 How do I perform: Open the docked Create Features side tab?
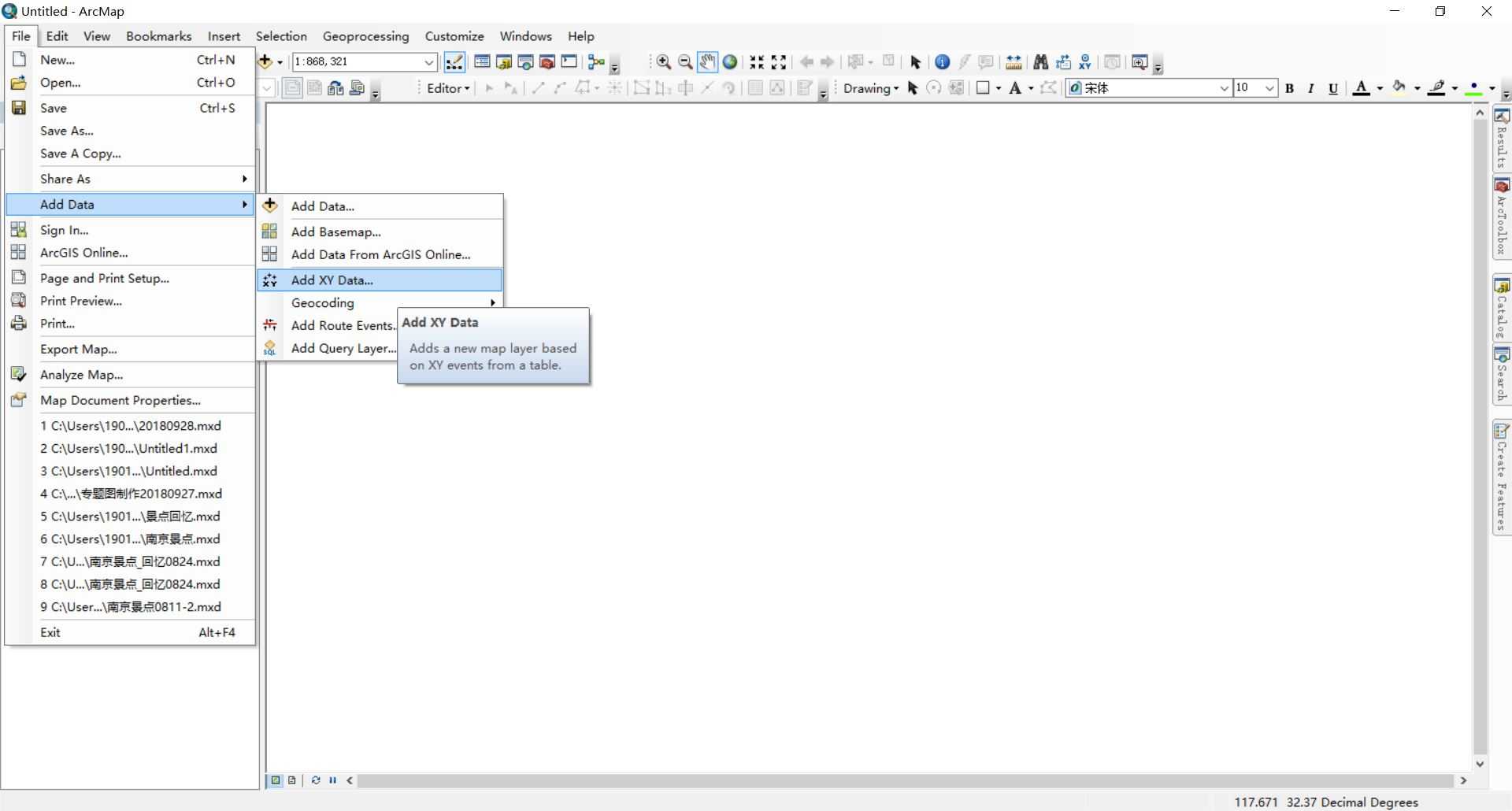click(1502, 478)
